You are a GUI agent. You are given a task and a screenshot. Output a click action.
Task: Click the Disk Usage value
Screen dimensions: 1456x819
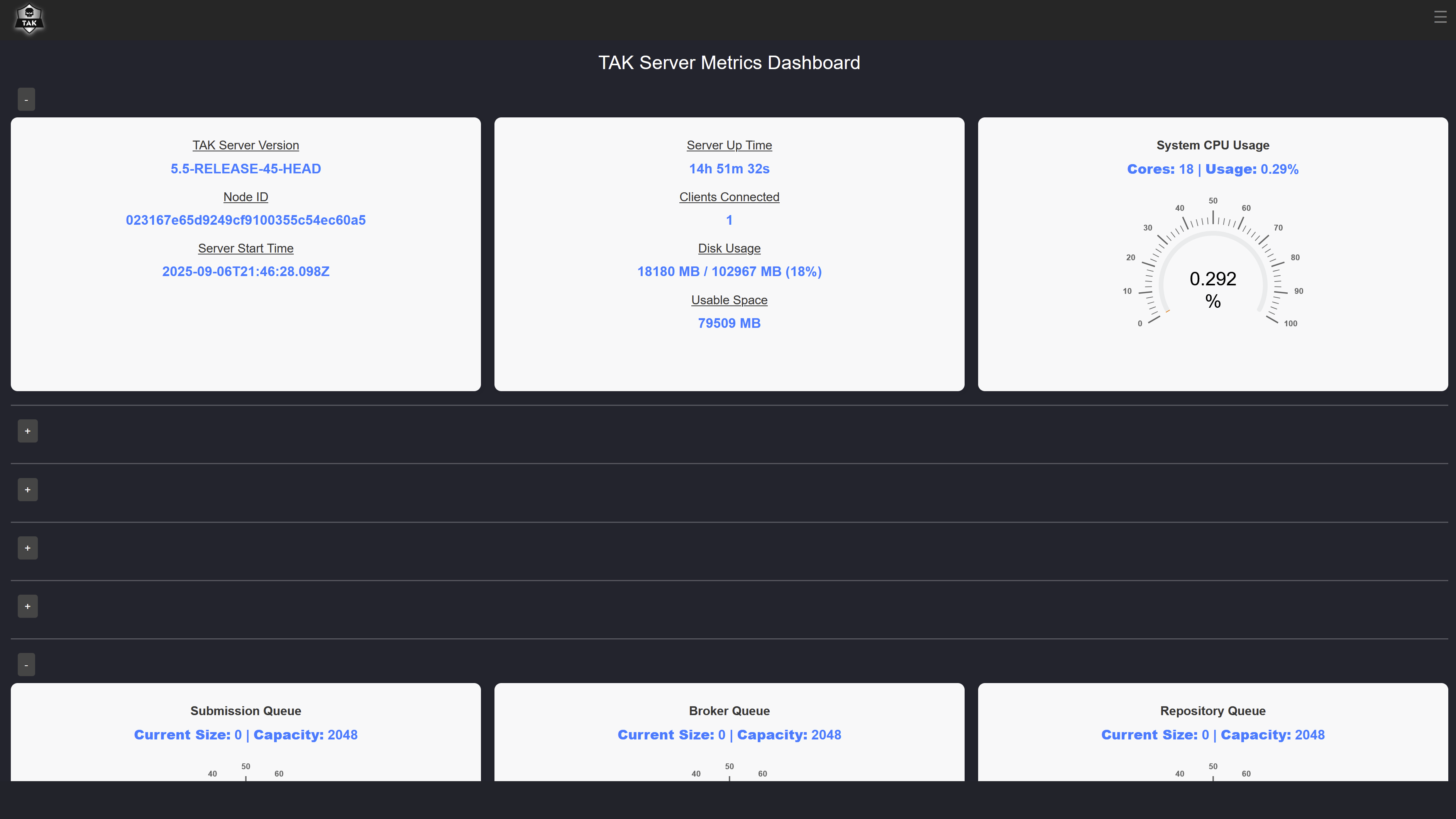tap(728, 271)
